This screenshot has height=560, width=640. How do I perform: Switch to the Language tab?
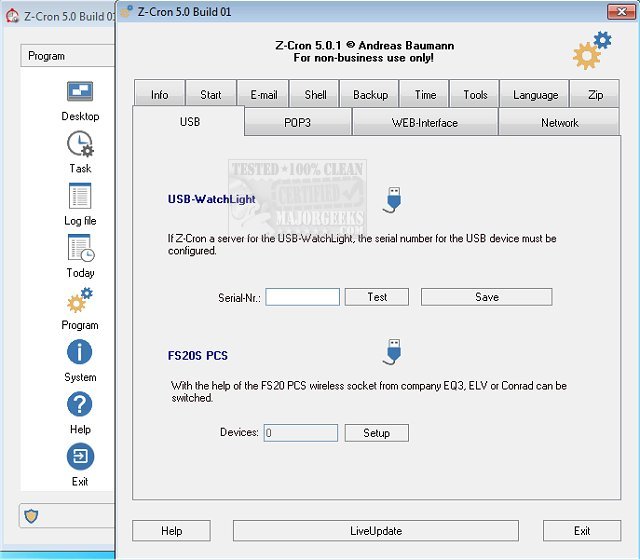(x=535, y=95)
